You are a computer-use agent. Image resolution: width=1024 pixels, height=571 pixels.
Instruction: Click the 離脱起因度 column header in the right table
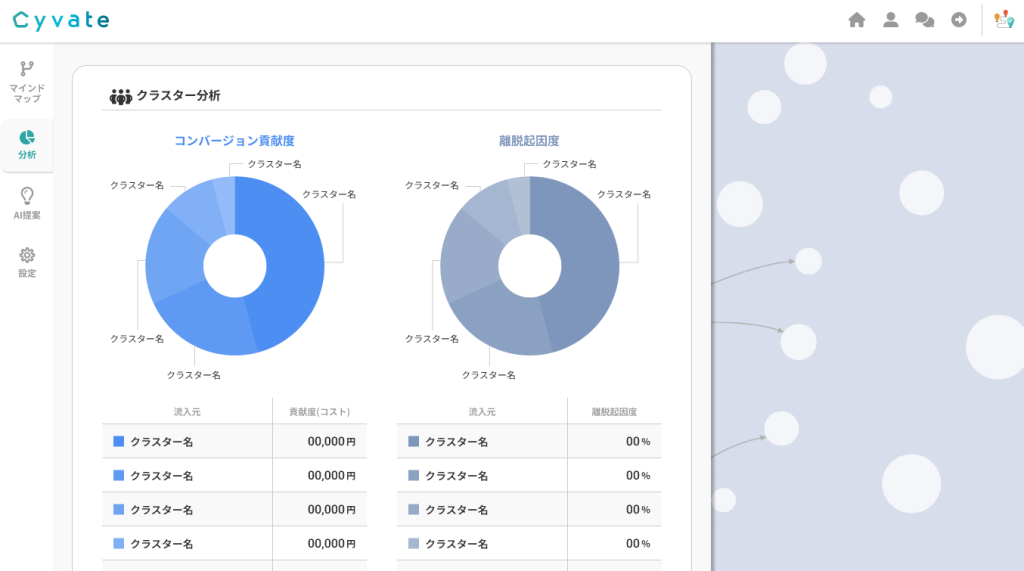pos(614,411)
